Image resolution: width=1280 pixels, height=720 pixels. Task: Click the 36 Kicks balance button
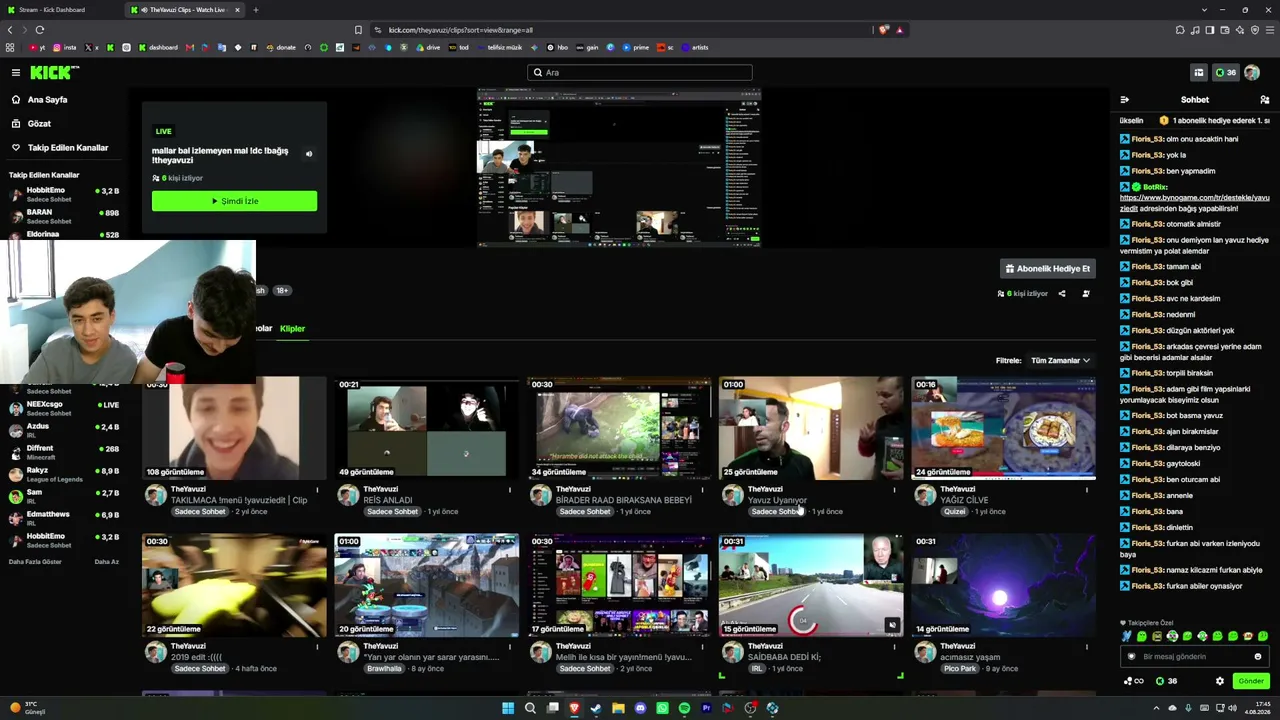click(1225, 72)
